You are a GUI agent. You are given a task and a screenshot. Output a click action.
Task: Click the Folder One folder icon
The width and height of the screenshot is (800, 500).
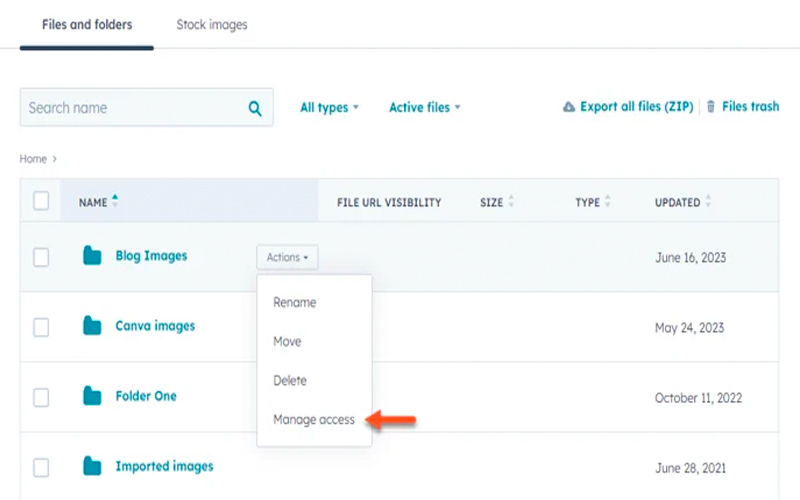[92, 396]
